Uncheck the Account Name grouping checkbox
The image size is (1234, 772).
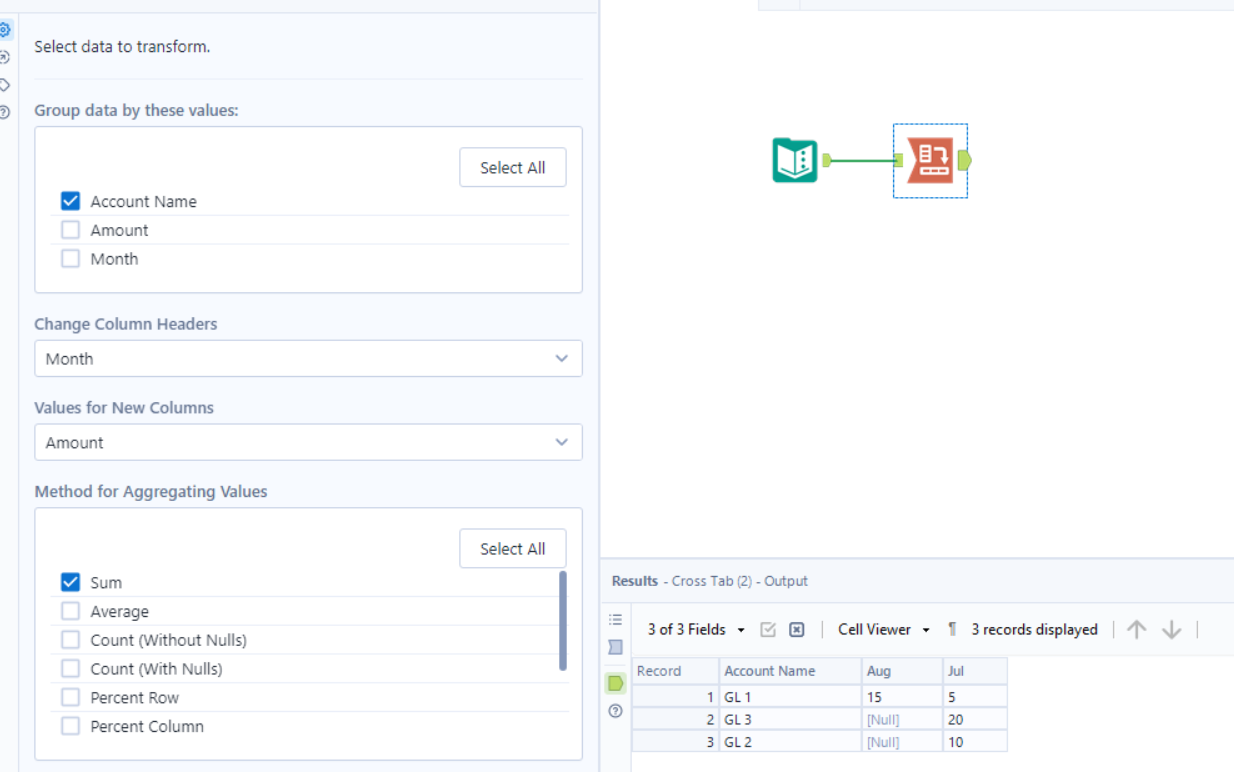(70, 200)
